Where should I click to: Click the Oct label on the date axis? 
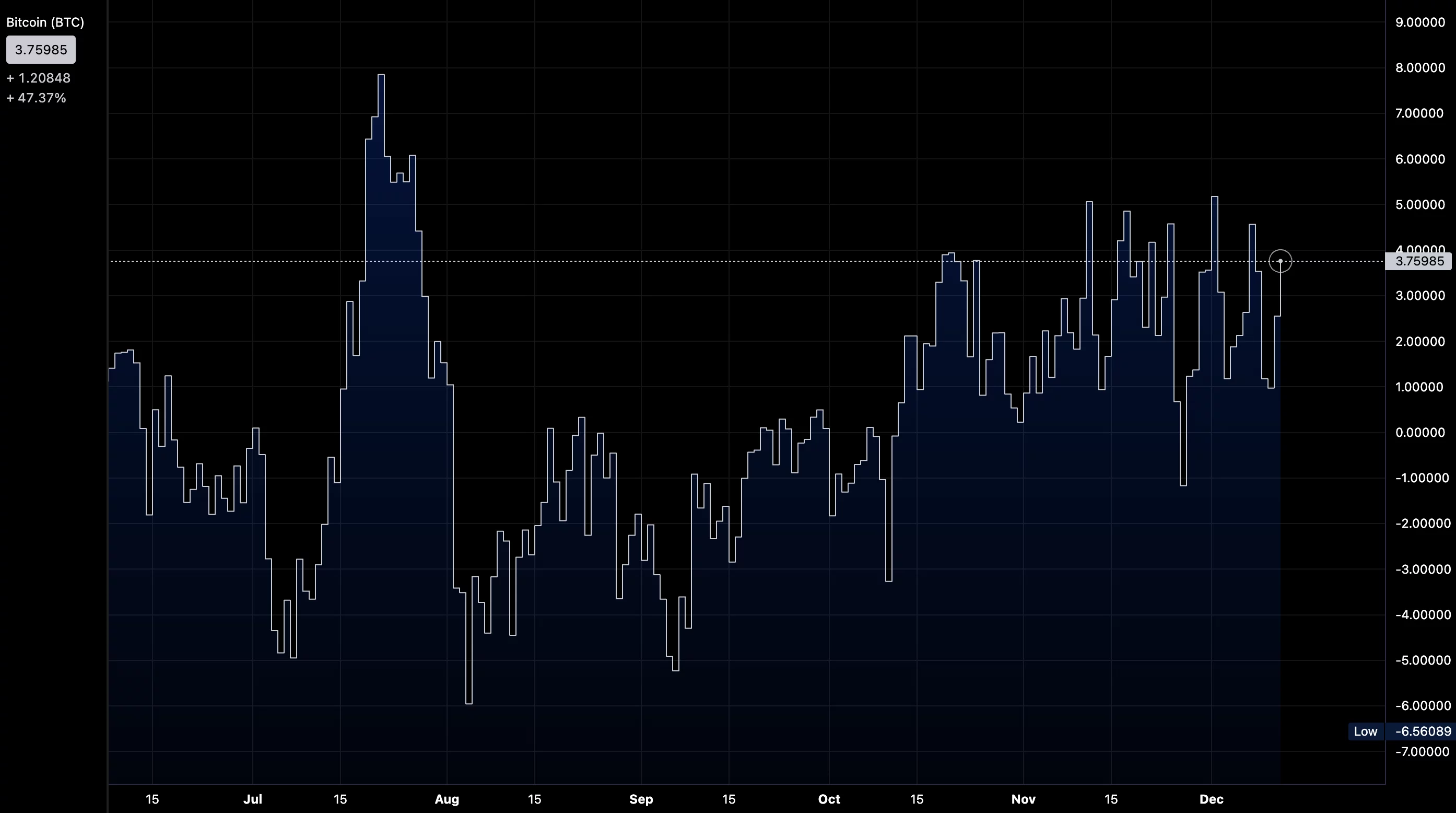(x=830, y=799)
